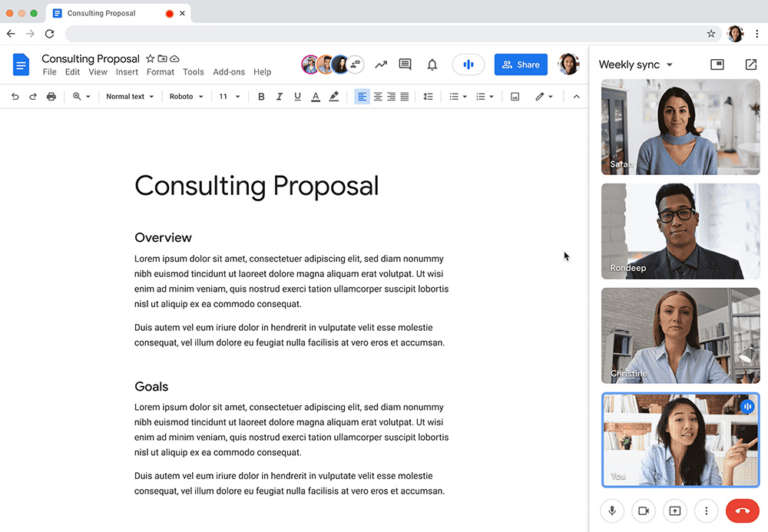Image resolution: width=768 pixels, height=532 pixels.
Task: Expand the Weekly sync dropdown
Action: point(636,65)
